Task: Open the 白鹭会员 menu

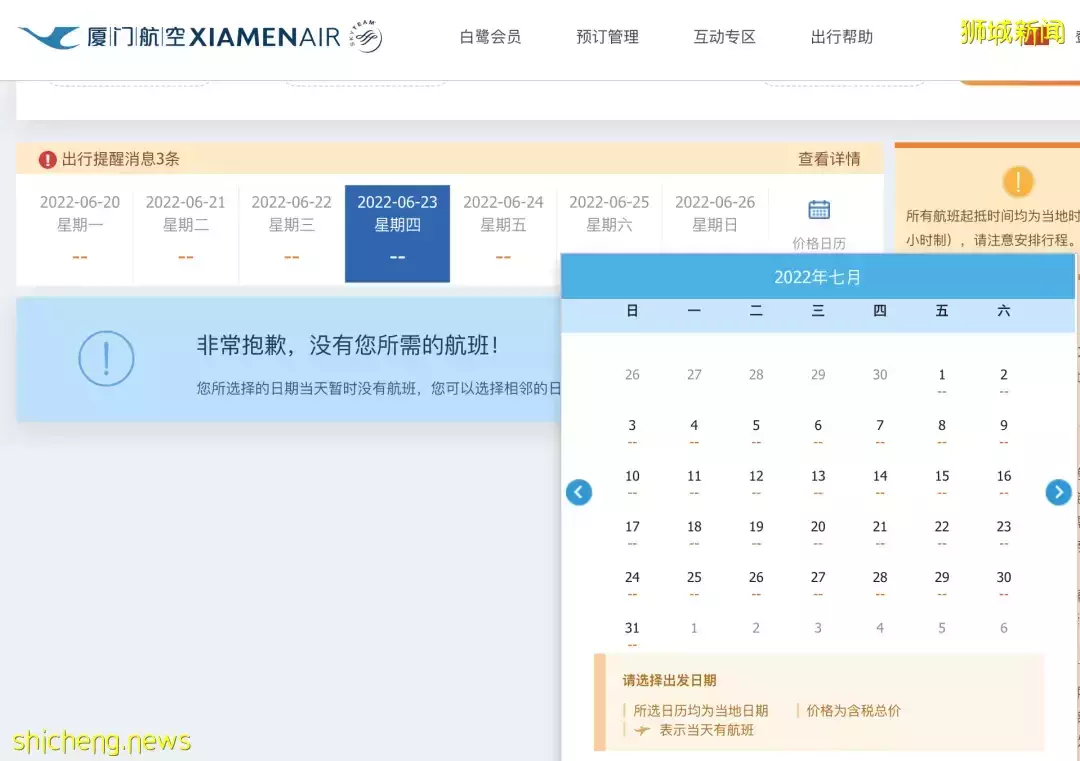Action: tap(490, 36)
